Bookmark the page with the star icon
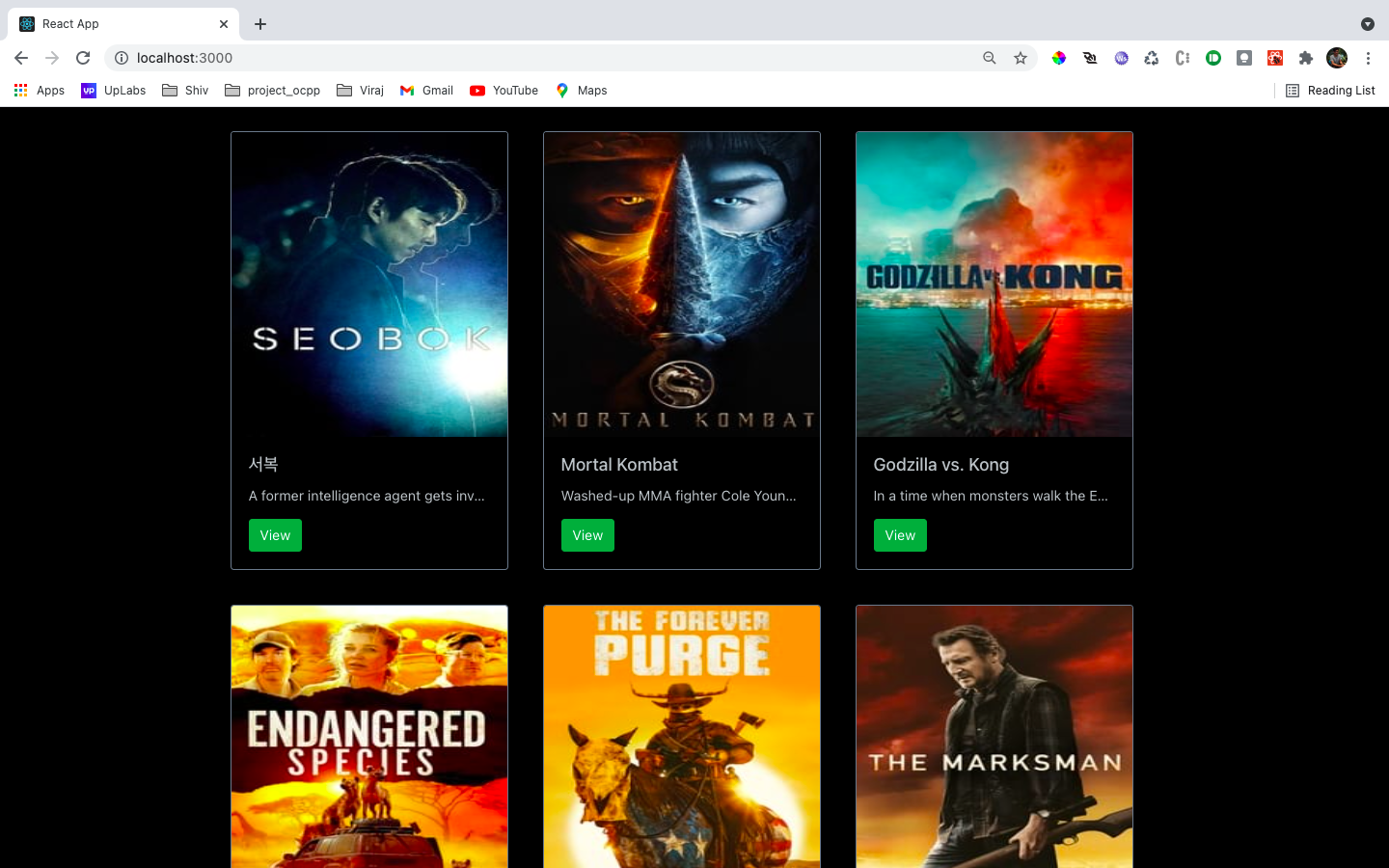The width and height of the screenshot is (1389, 868). (1021, 58)
